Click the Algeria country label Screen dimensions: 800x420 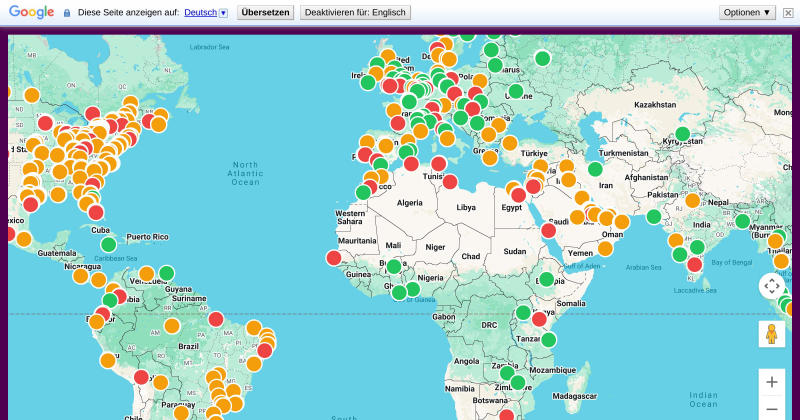(410, 203)
